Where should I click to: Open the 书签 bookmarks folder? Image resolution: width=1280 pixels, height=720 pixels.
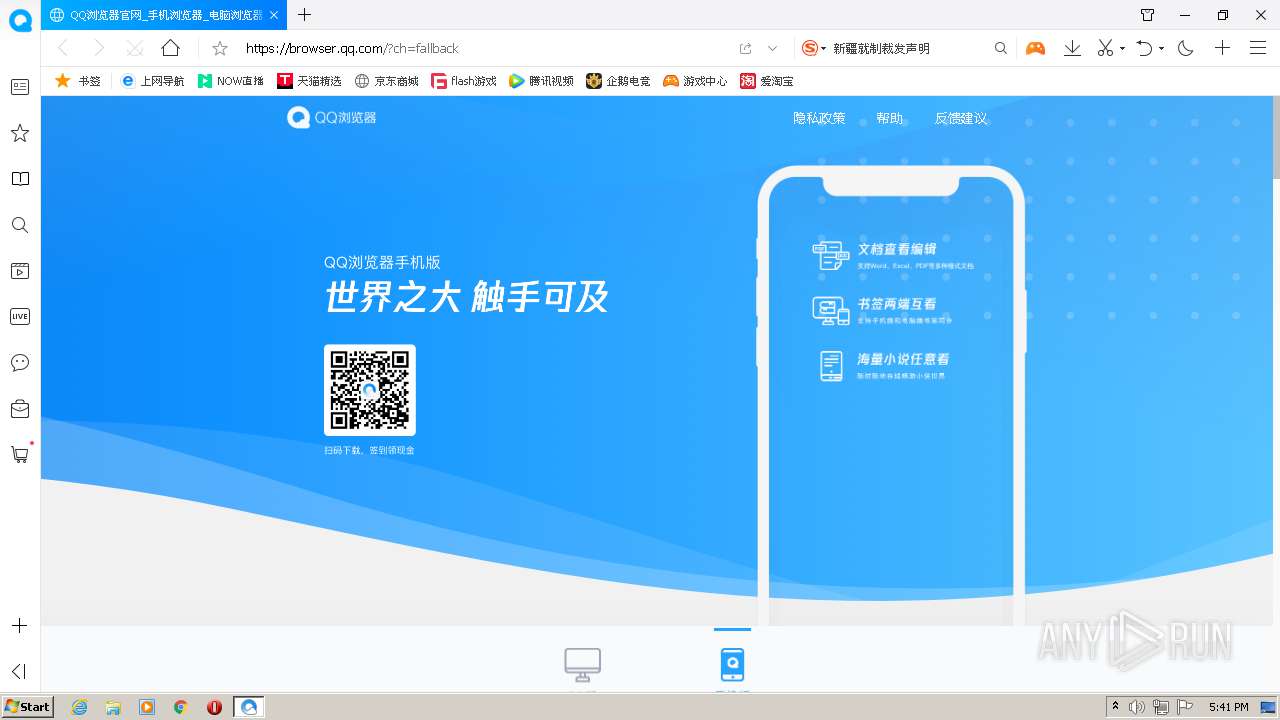[x=78, y=81]
